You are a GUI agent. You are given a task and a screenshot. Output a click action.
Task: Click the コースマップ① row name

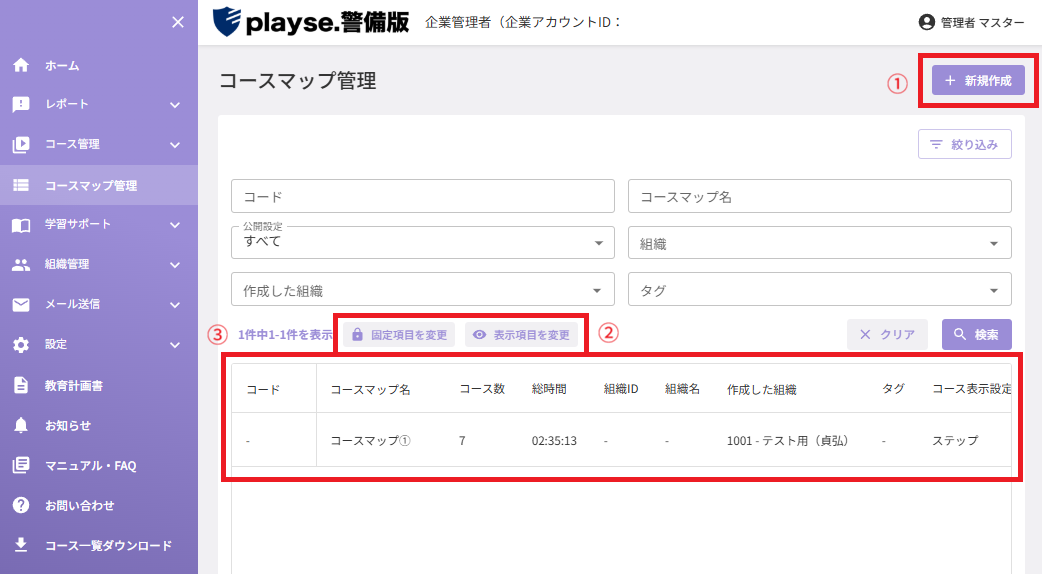click(x=370, y=440)
